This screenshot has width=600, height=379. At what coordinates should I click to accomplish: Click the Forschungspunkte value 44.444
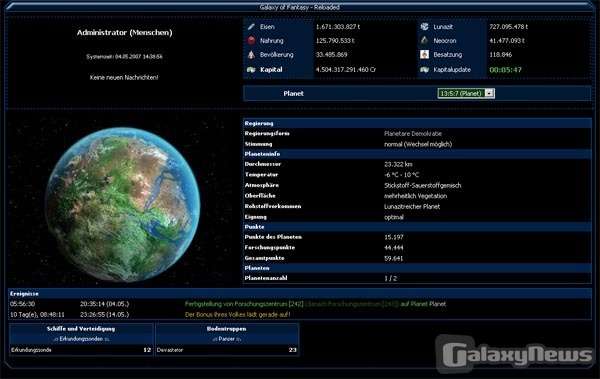(394, 248)
